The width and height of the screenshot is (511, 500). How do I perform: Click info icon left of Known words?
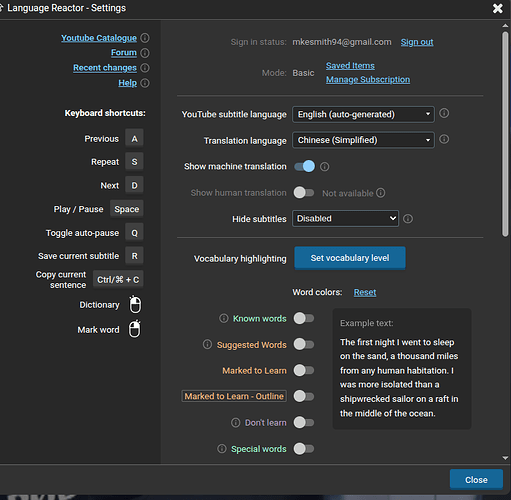tap(224, 318)
